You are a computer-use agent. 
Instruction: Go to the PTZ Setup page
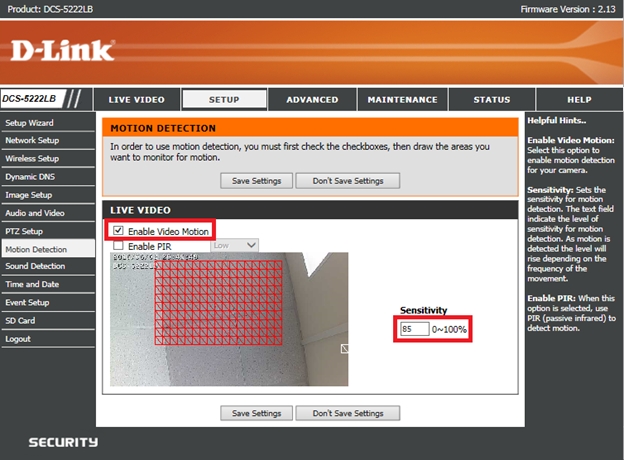(x=25, y=230)
